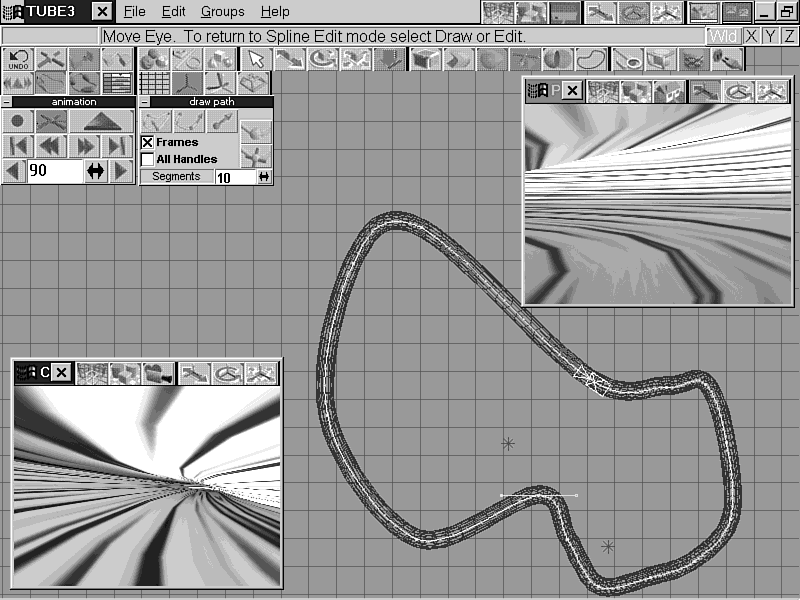
Task: Collapse the animation panel
Action: tap(8, 101)
